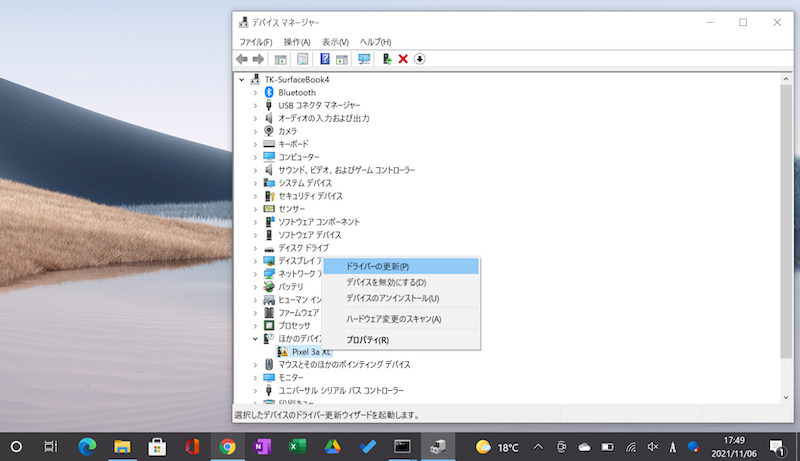800x461 pixels.
Task: Choose デバイスのアンインストール(U) from context menu
Action: [392, 298]
